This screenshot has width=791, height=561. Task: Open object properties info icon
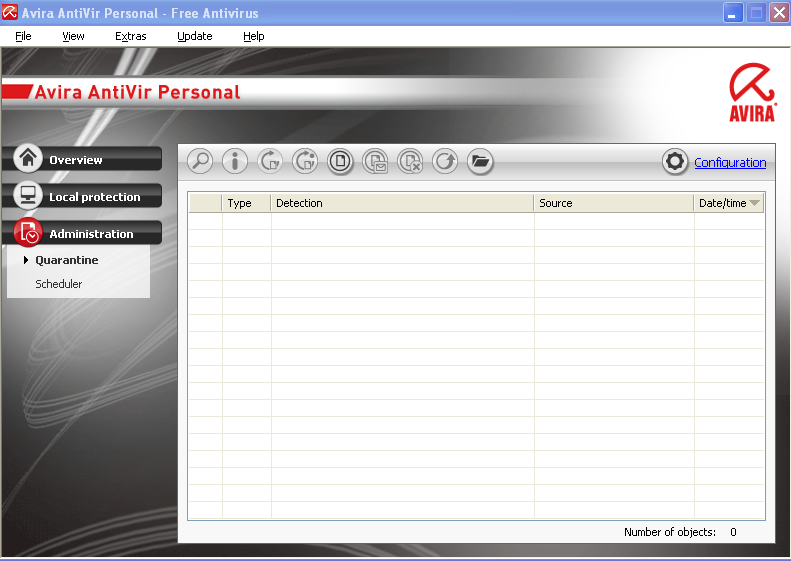coord(235,162)
